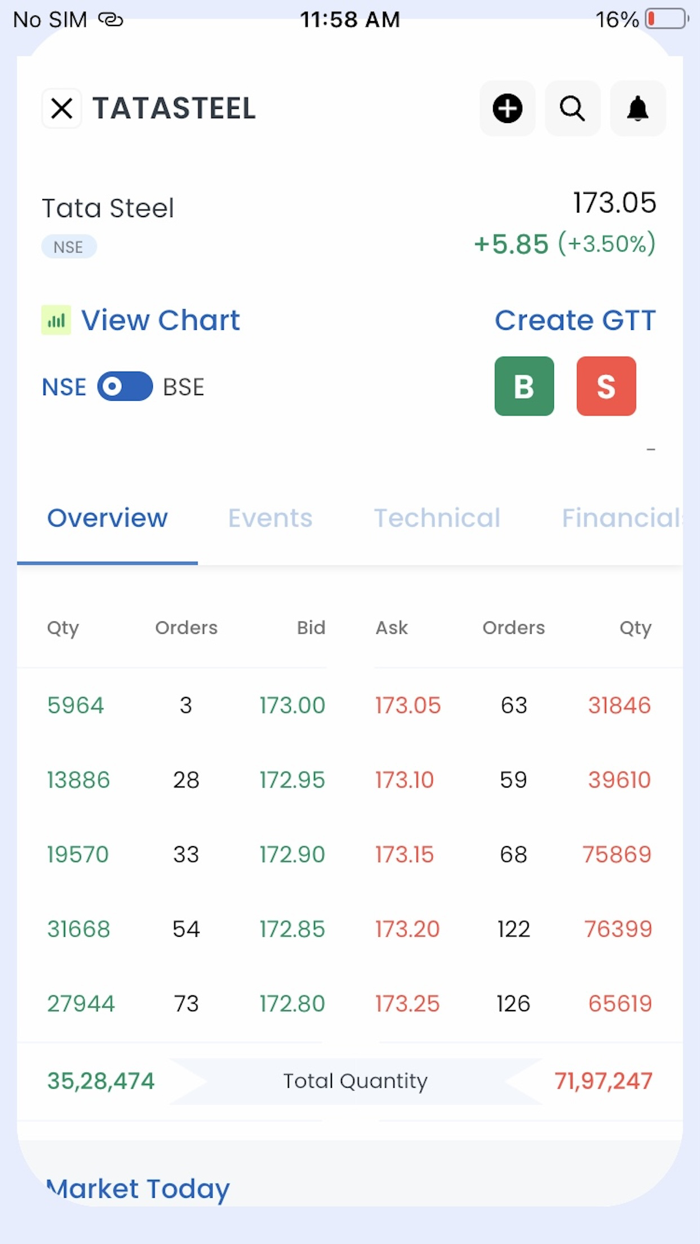
Task: Open the Financial tab
Action: click(620, 518)
